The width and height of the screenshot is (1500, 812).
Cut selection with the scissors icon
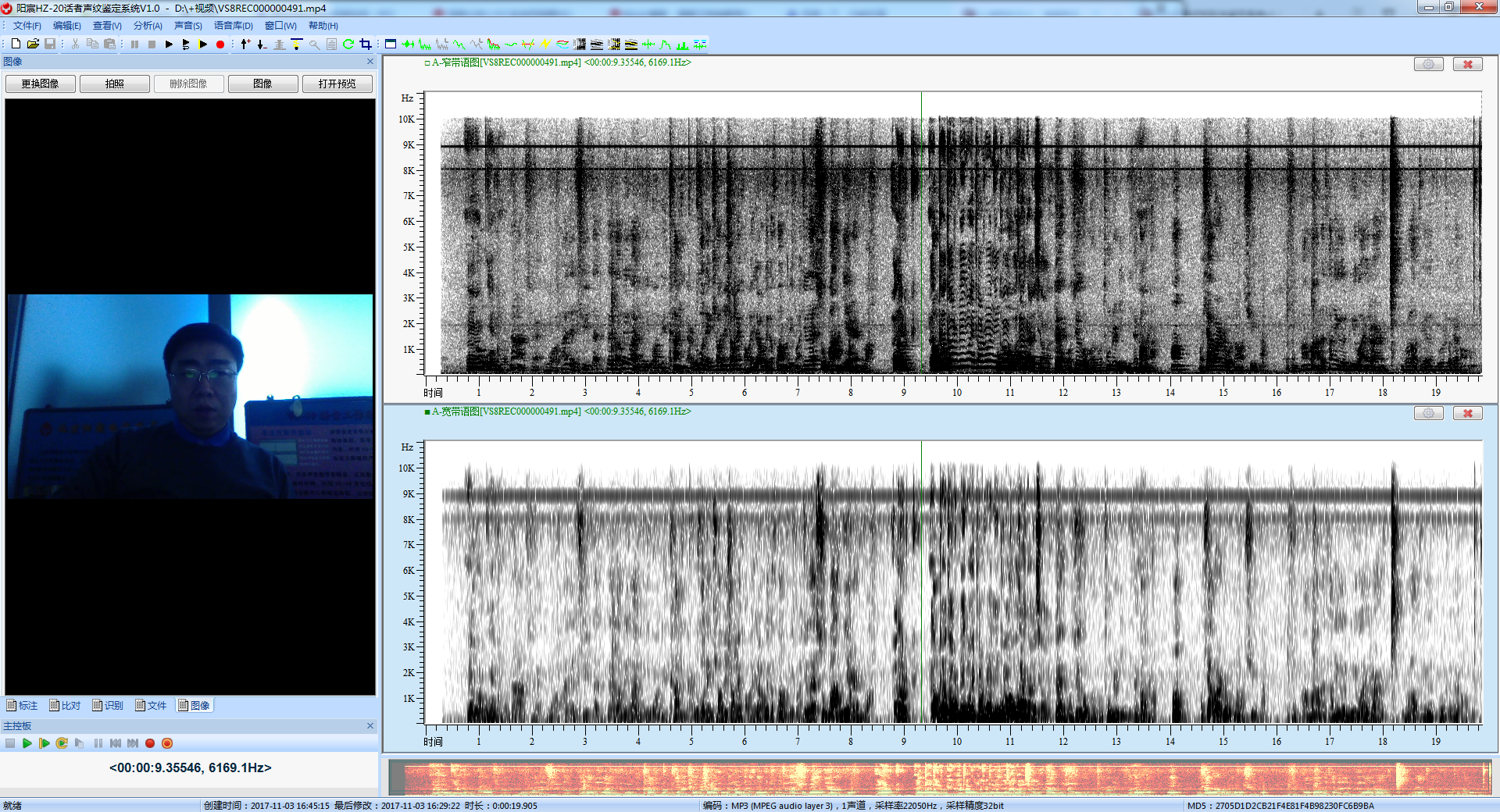click(75, 45)
